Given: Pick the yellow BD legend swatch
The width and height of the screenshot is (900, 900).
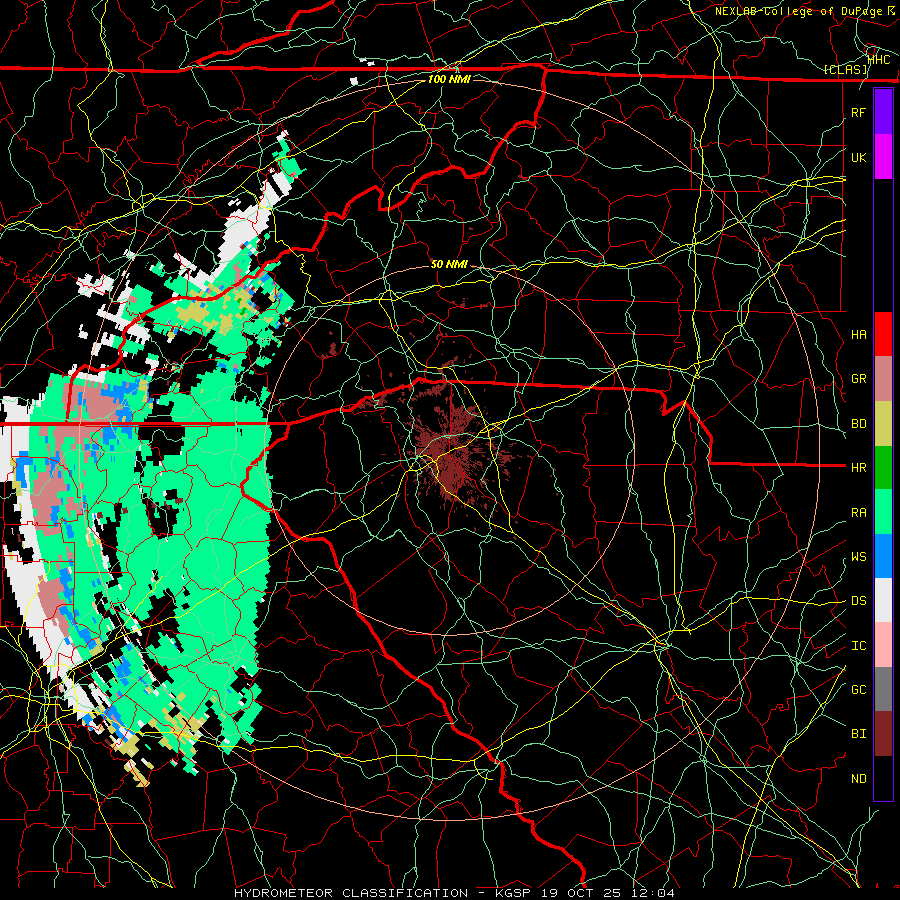Looking at the screenshot, I should point(883,424).
